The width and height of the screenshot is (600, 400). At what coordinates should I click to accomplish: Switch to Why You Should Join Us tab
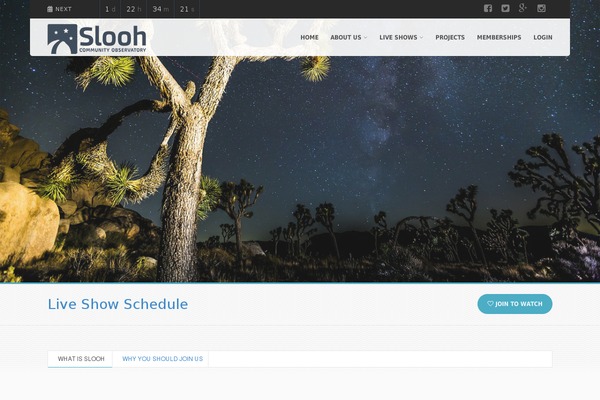(162, 359)
